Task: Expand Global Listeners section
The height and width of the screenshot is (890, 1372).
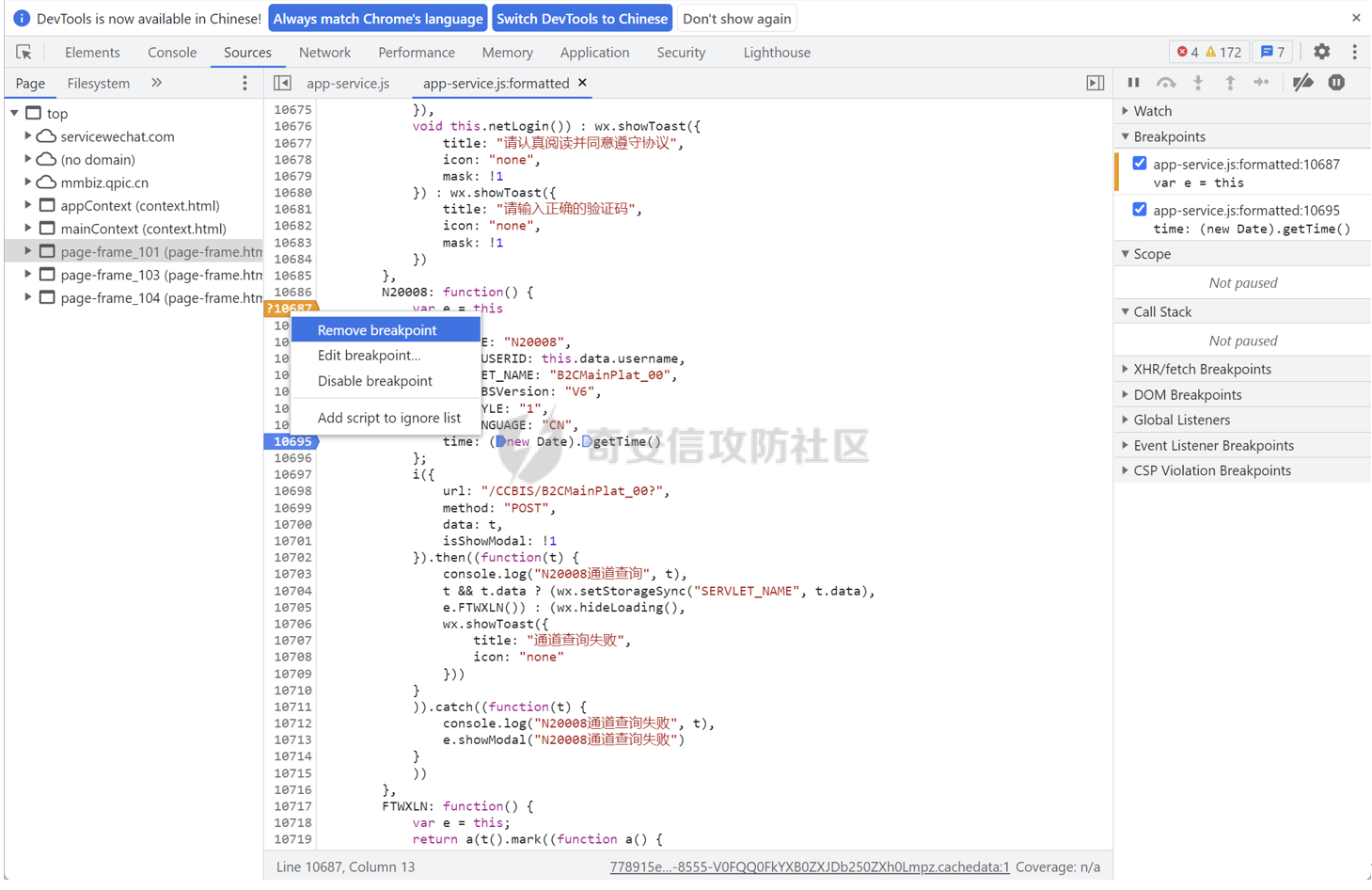Action: (x=1242, y=420)
